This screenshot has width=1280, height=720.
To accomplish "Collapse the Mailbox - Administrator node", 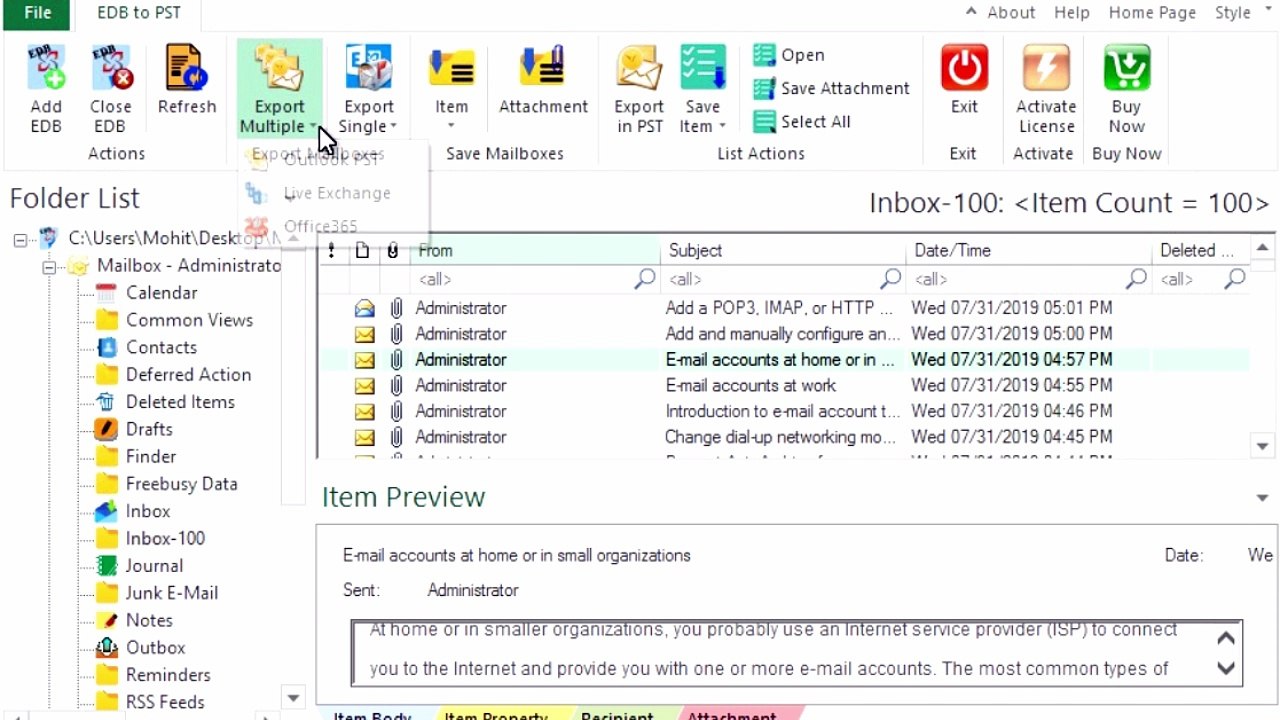I will (48, 267).
